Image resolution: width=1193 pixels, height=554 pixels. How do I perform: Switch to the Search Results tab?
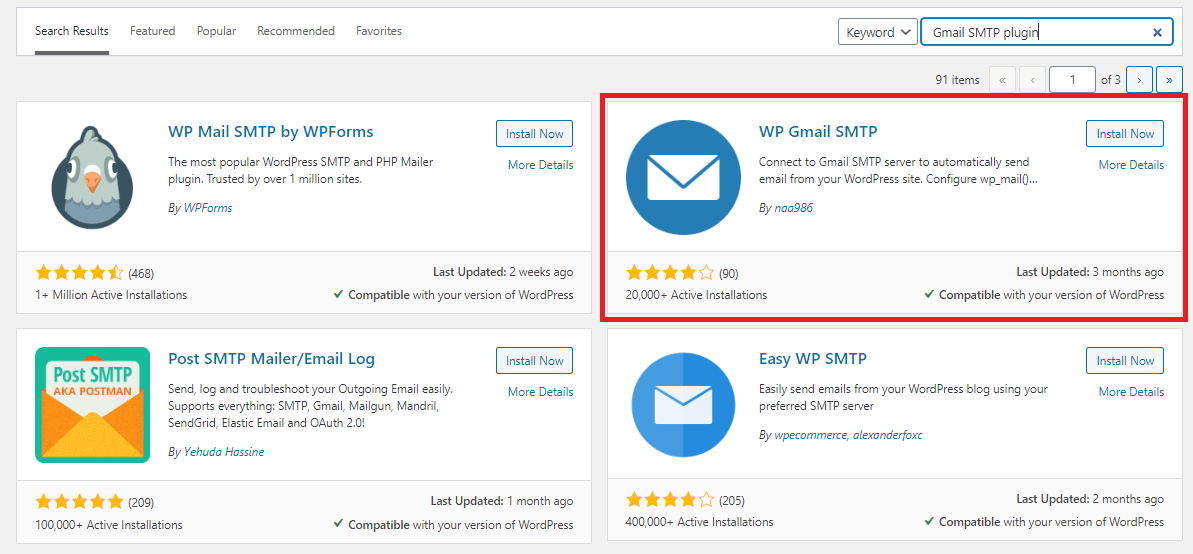pyautogui.click(x=72, y=31)
